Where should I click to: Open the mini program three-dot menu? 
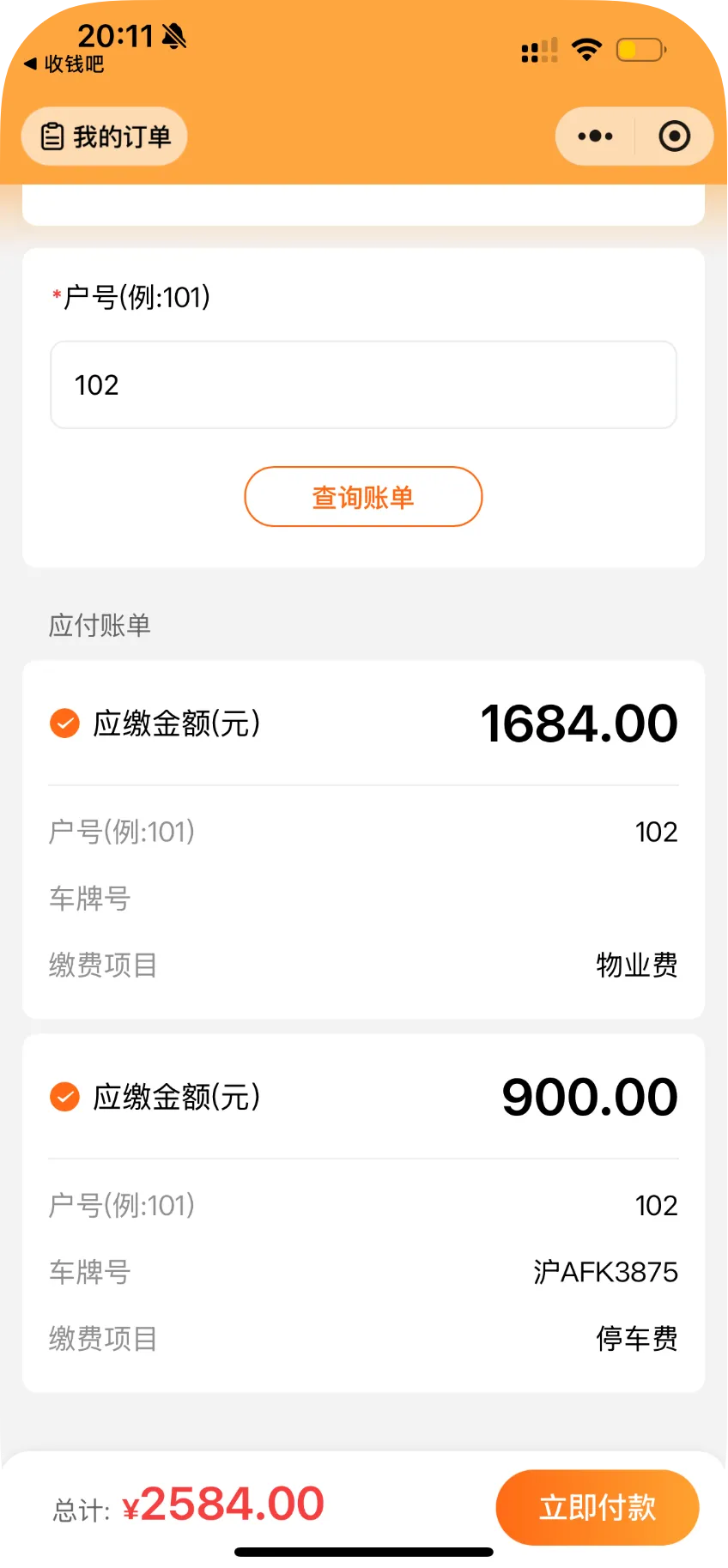click(x=595, y=136)
